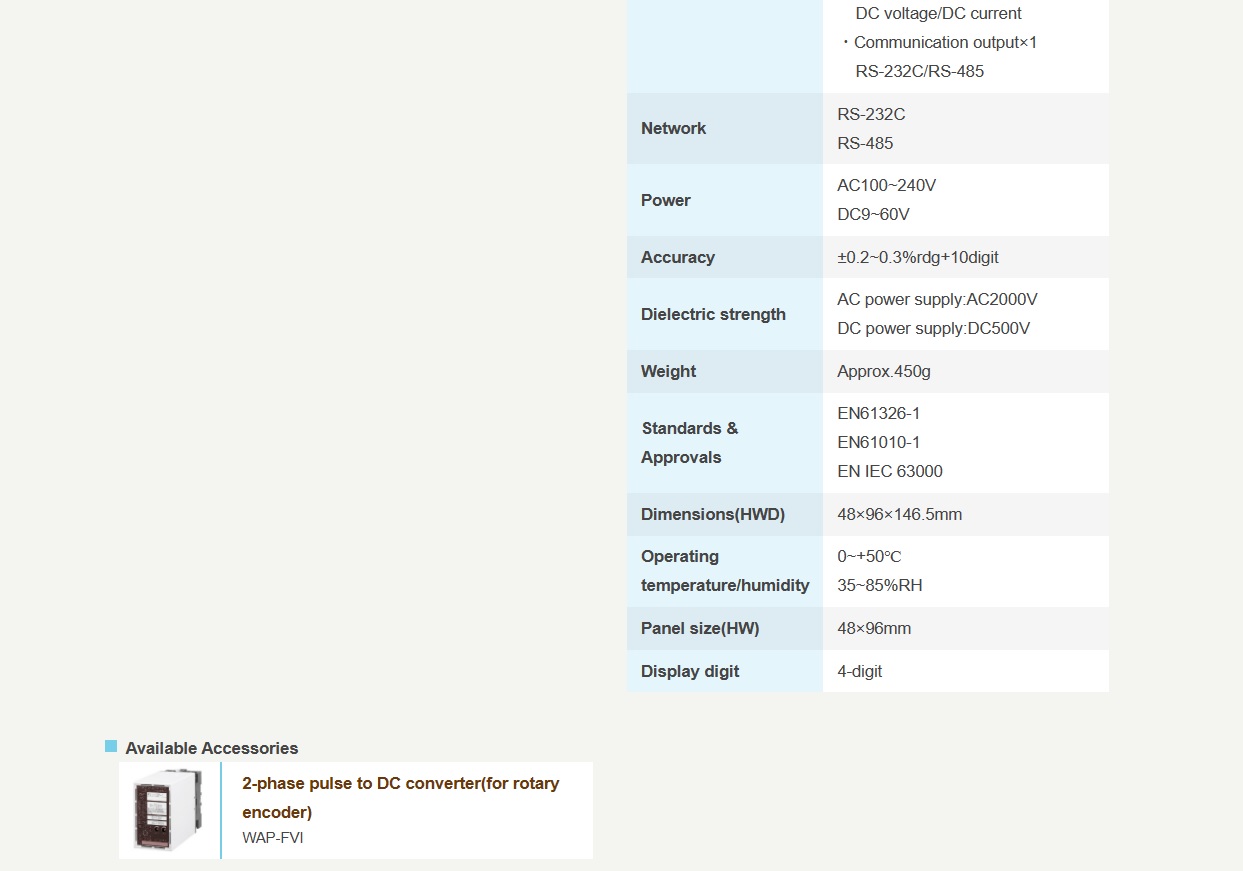
Task: Click the Standards & Approvals label
Action: coord(689,442)
